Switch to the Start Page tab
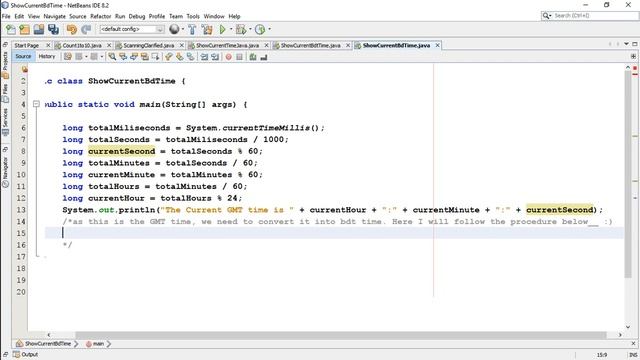Screen dimensions: 640x360 click(27, 45)
